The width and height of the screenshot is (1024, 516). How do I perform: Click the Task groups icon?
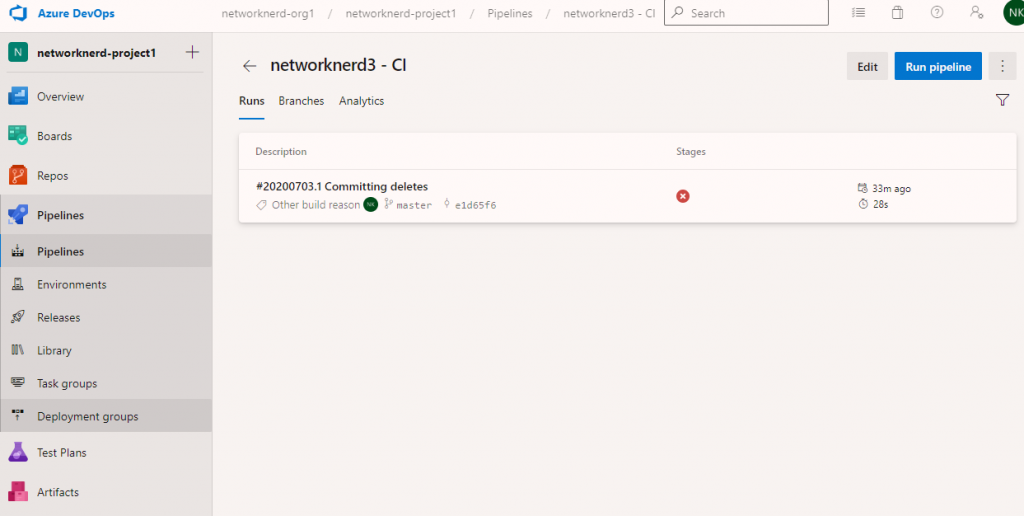[x=18, y=383]
